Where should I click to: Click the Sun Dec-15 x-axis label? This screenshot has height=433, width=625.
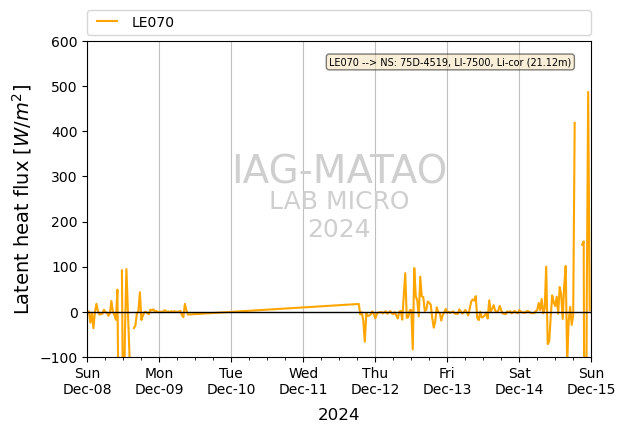[592, 381]
